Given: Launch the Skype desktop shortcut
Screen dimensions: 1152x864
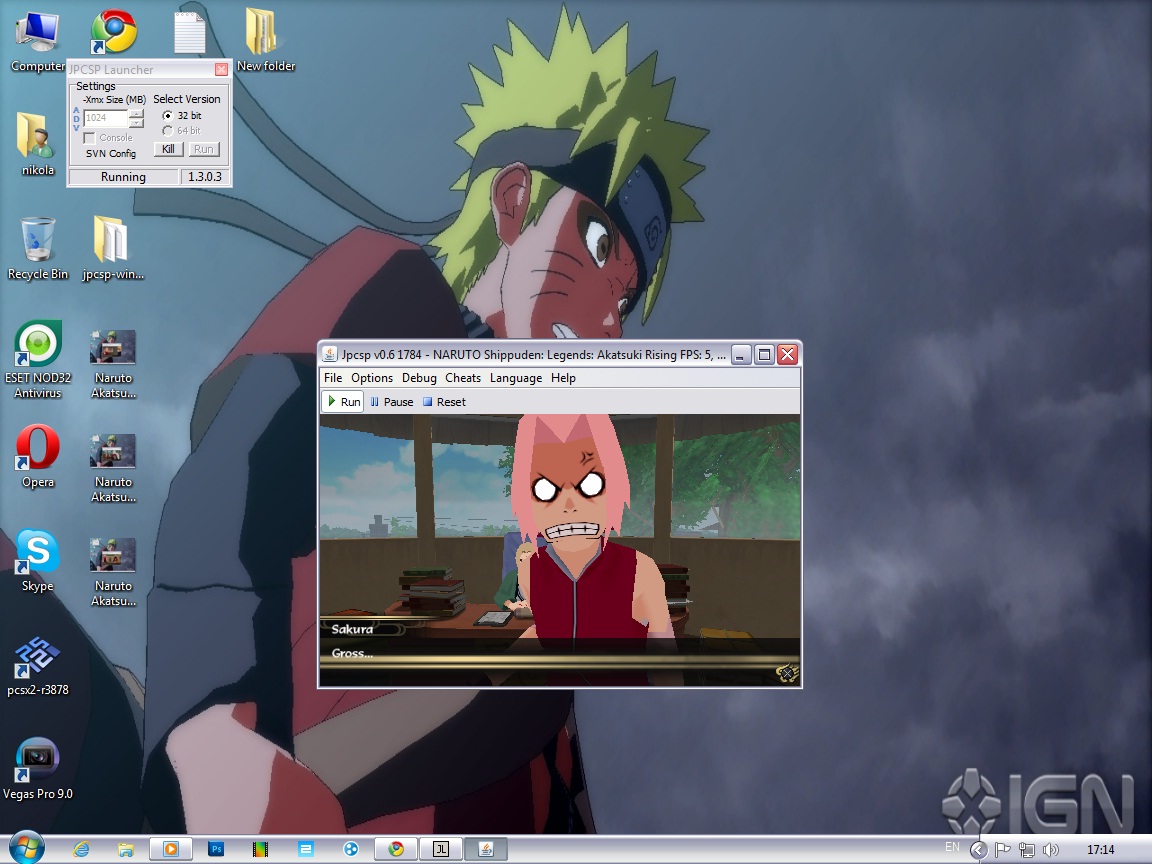Looking at the screenshot, I should [x=37, y=560].
